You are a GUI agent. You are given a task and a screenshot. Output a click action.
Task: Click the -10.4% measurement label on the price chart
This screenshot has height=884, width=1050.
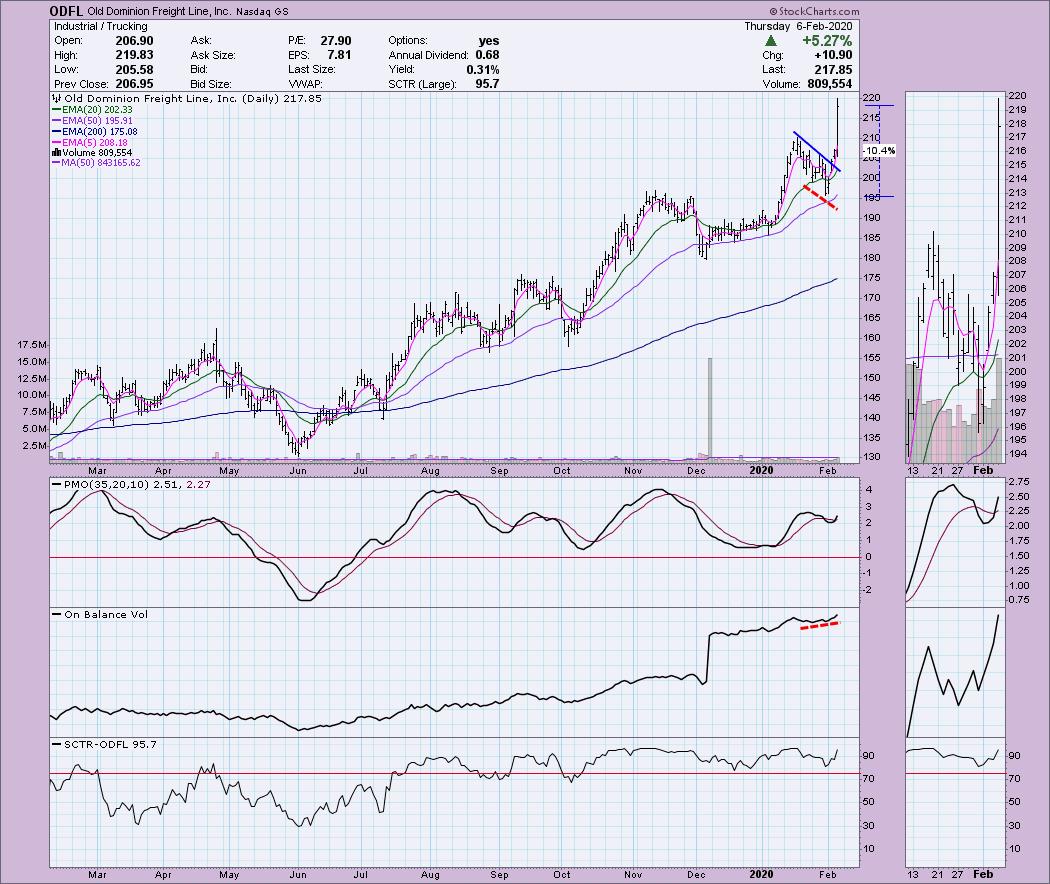click(x=879, y=151)
